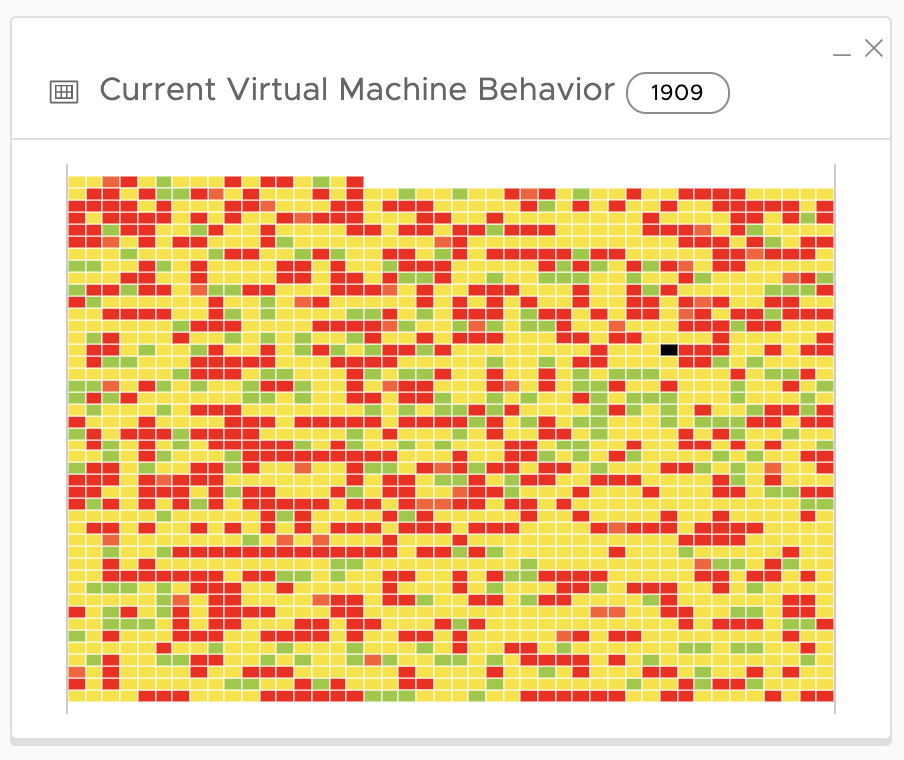Choose the red cell two cells right of the black cell
The height and width of the screenshot is (760, 904).
coord(704,350)
